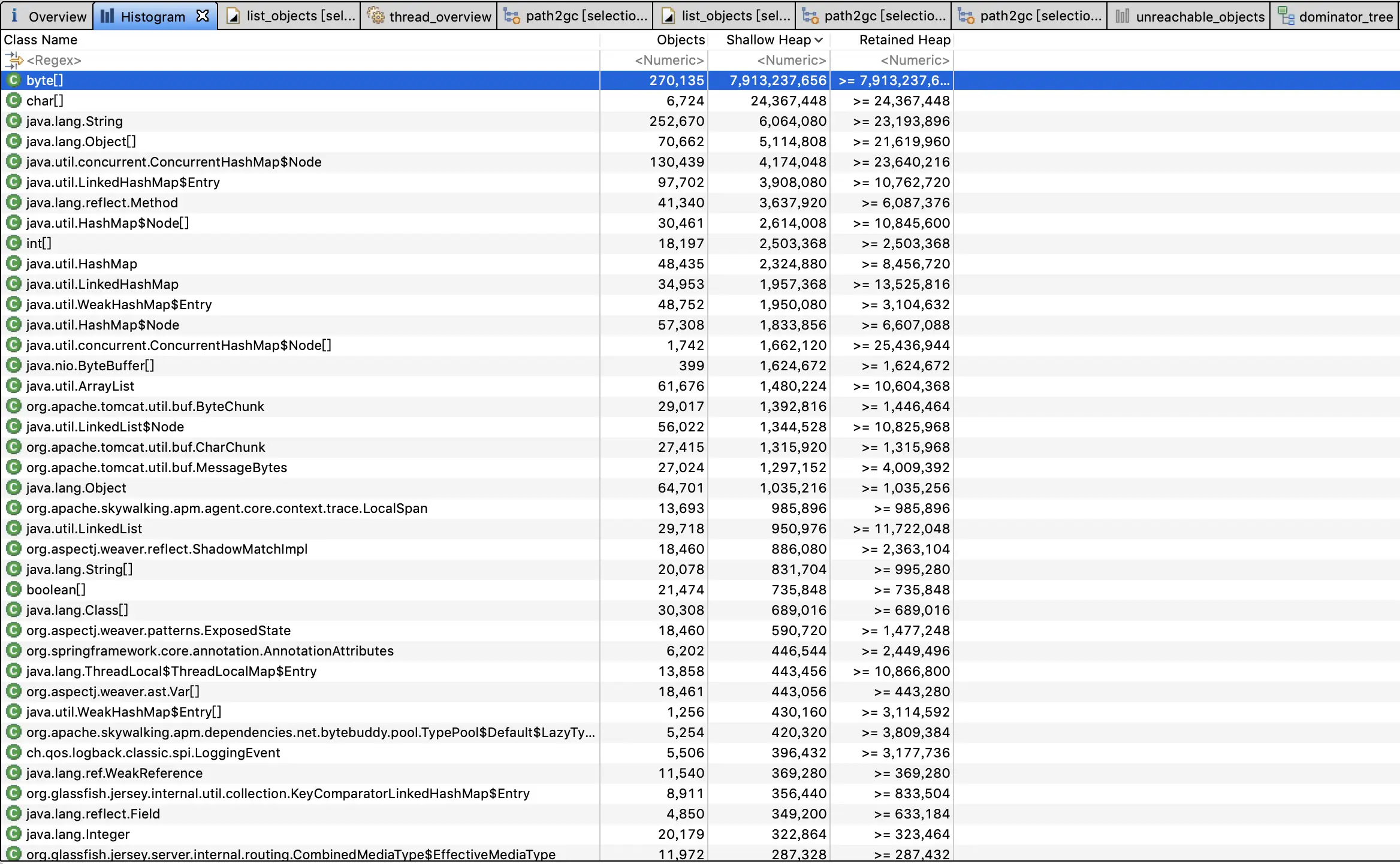Open the dominator_tree tab
The image size is (1400, 864).
tap(1345, 16)
